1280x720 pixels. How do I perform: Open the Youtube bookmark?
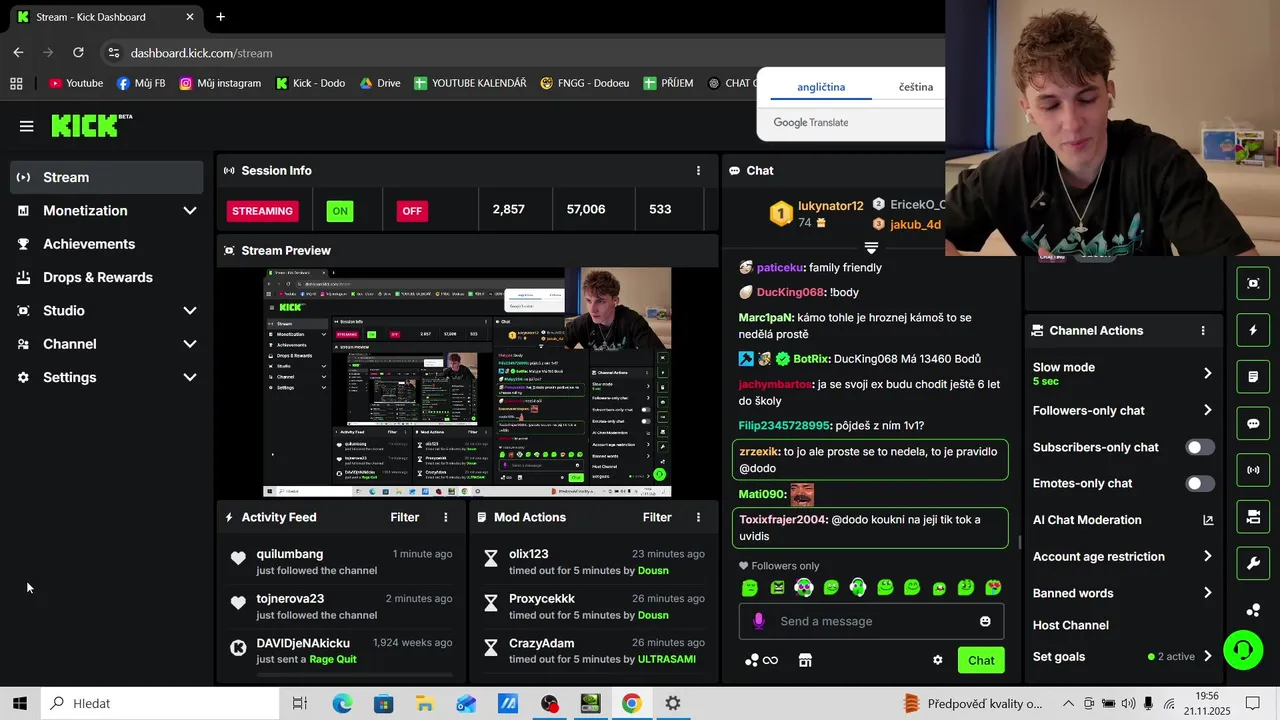[x=76, y=83]
